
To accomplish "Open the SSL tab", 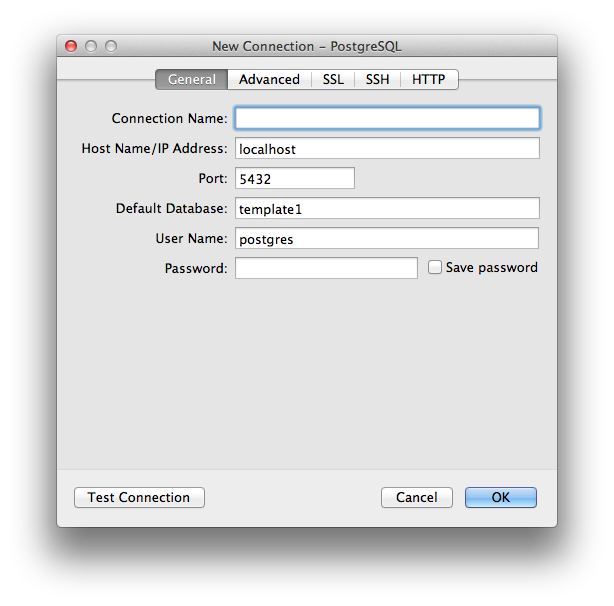I will (333, 79).
